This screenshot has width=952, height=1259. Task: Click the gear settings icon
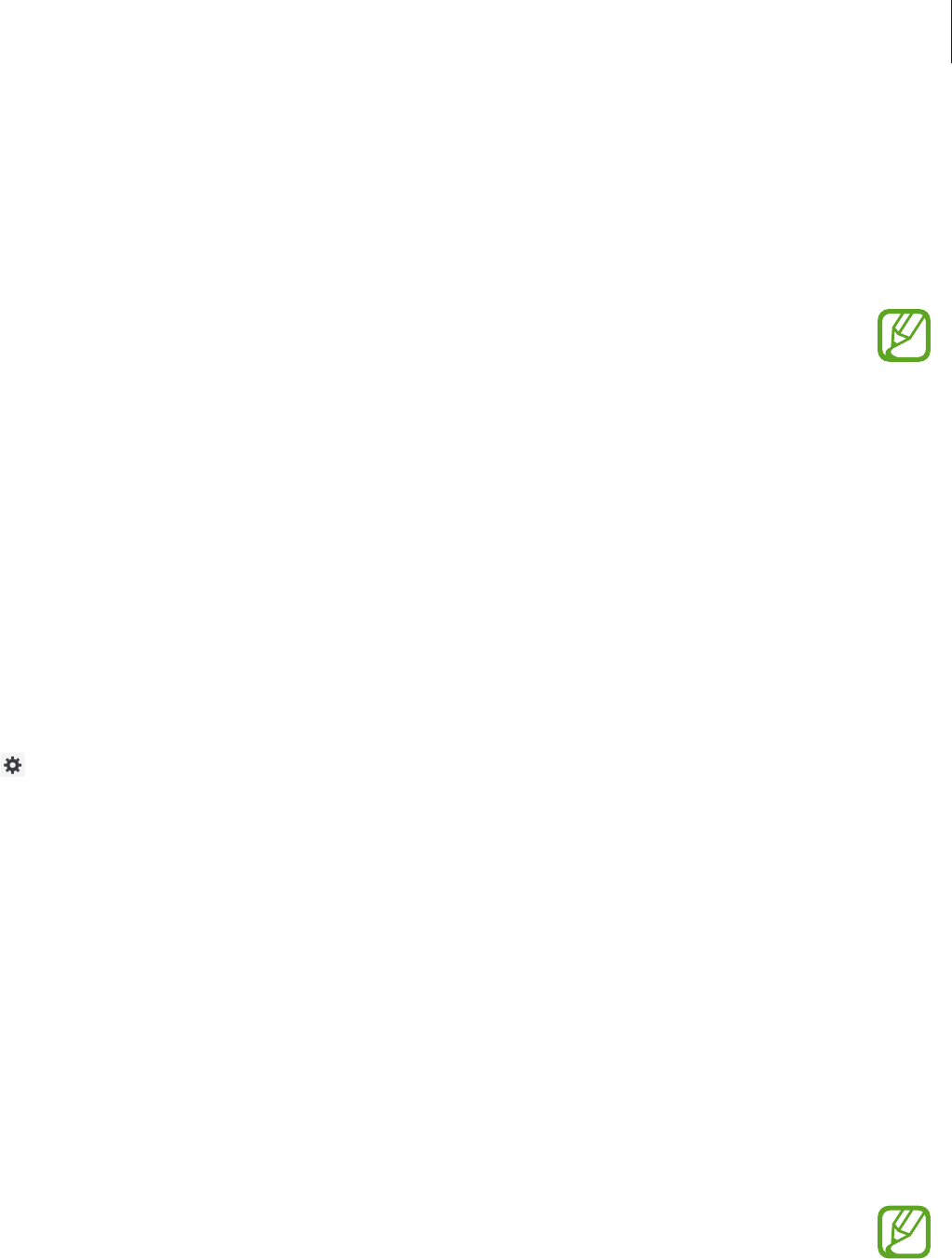pos(13,766)
